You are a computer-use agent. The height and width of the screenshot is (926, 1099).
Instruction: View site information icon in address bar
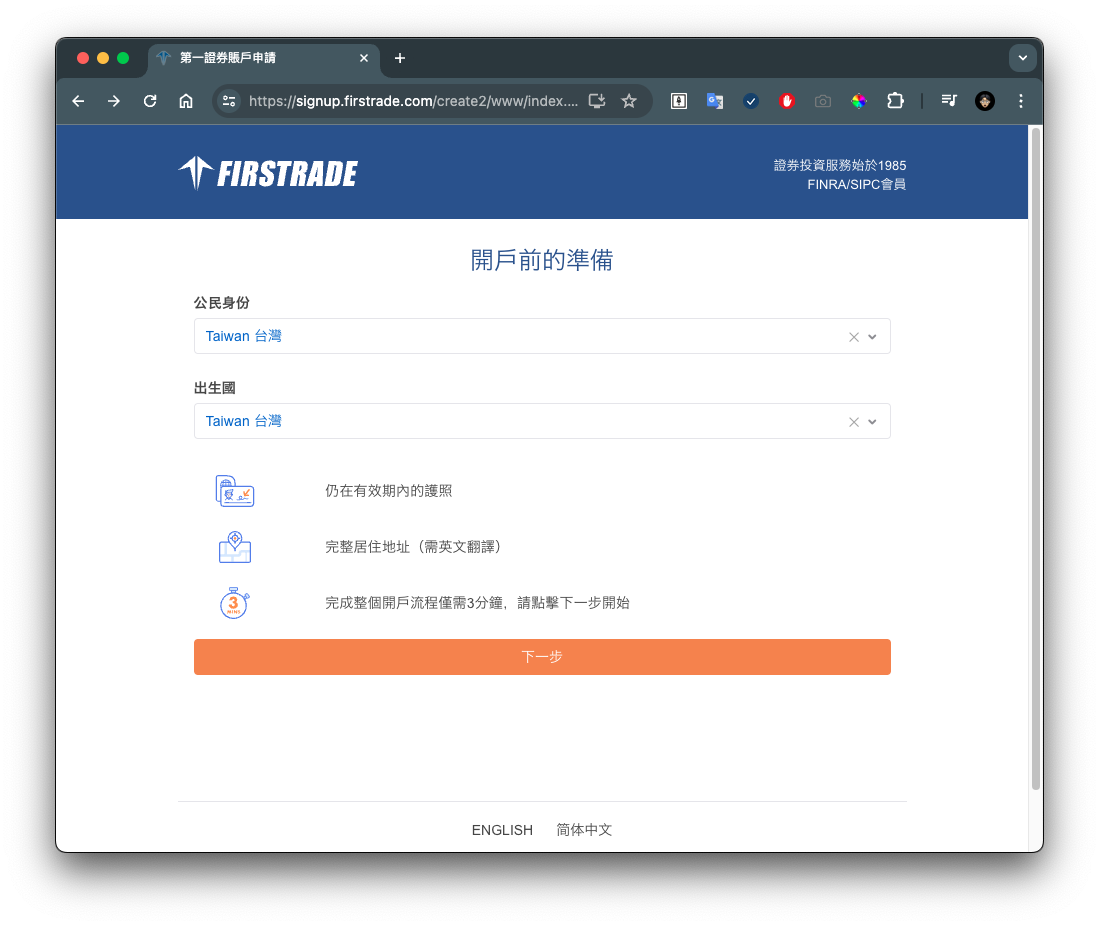[229, 101]
